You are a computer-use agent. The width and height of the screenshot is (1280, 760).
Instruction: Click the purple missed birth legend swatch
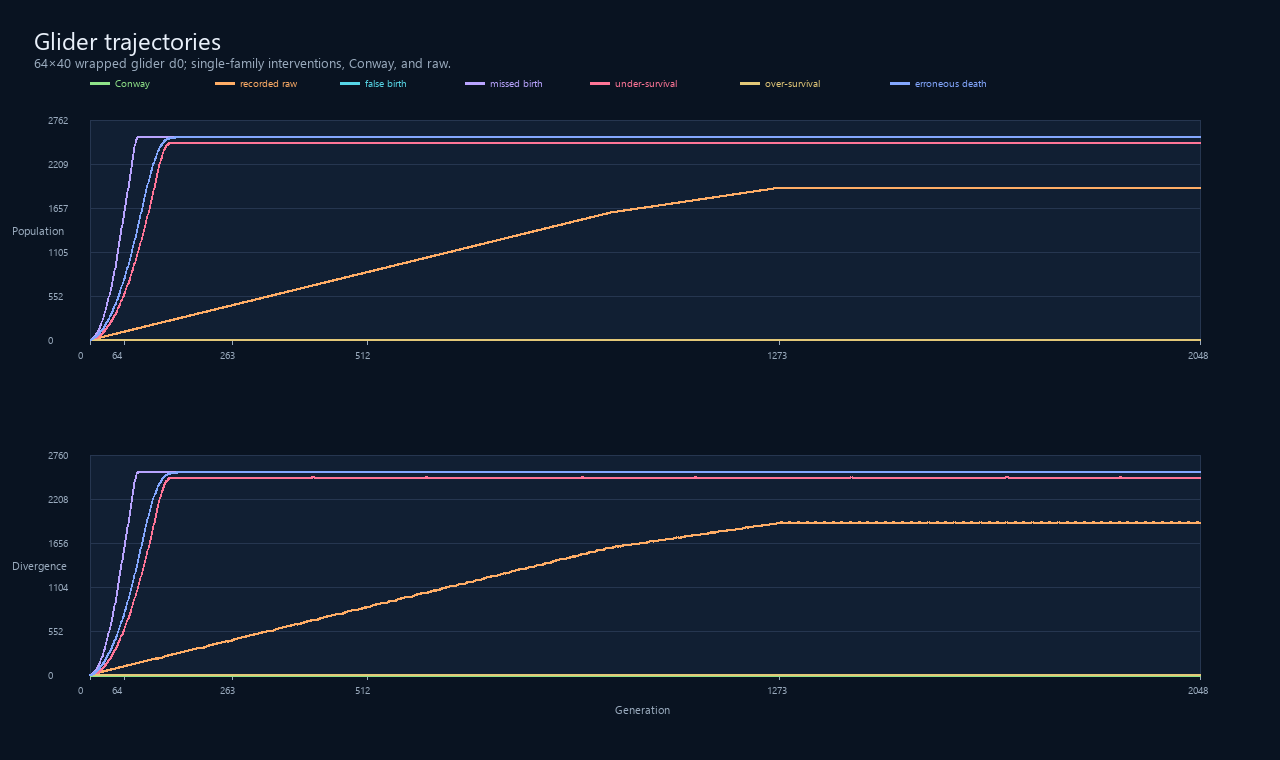coord(475,83)
